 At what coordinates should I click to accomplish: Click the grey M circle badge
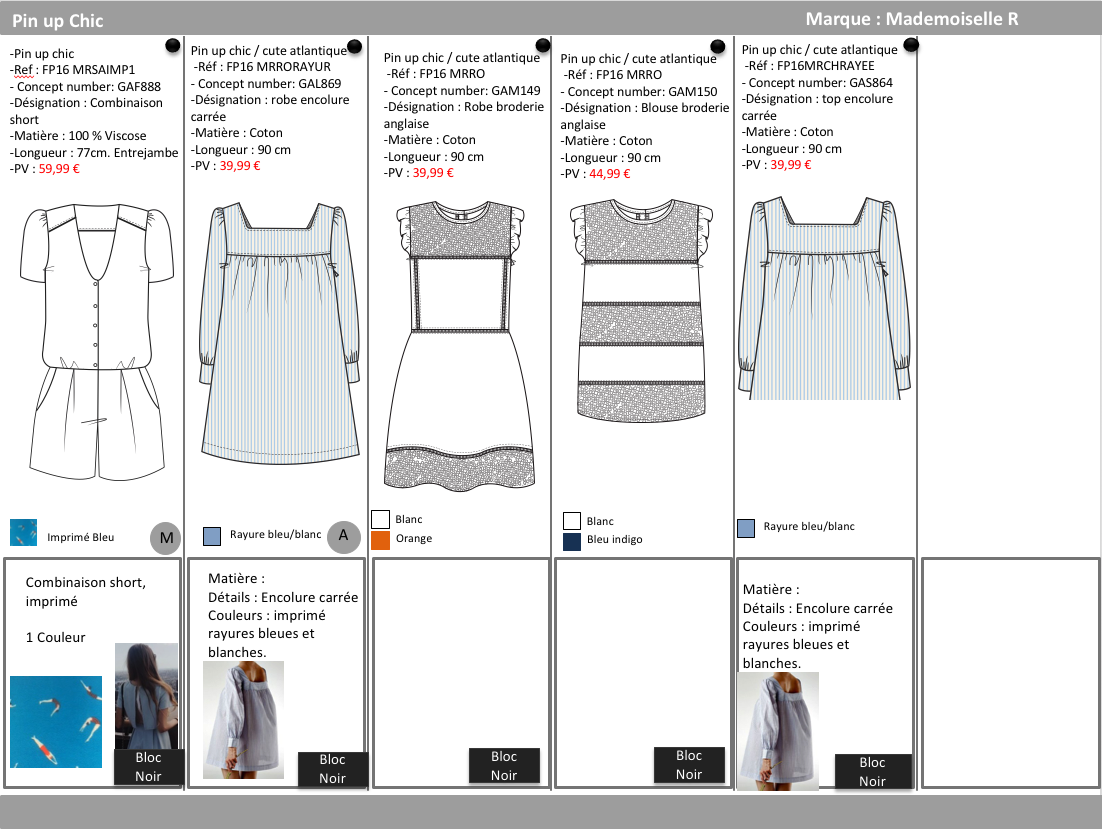[166, 538]
